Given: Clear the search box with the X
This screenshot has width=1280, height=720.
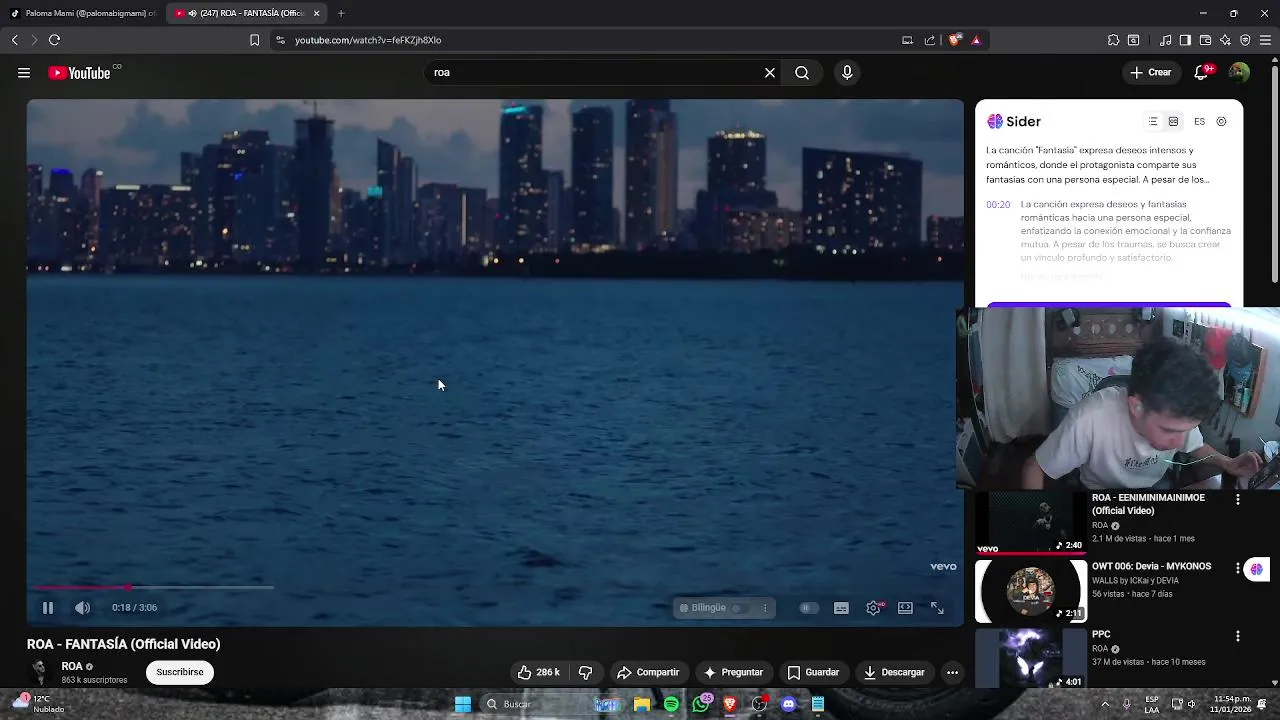Looking at the screenshot, I should point(770,73).
